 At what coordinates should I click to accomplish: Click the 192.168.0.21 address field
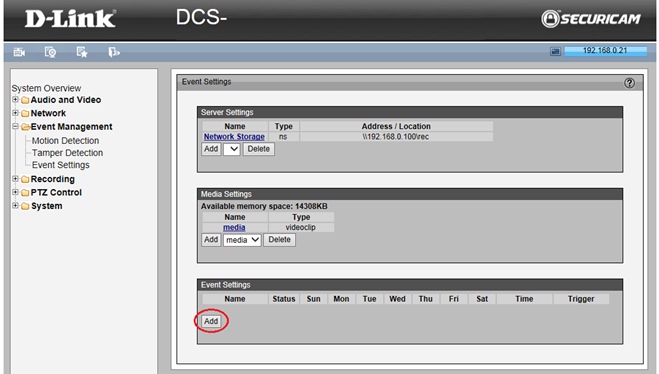tap(605, 51)
